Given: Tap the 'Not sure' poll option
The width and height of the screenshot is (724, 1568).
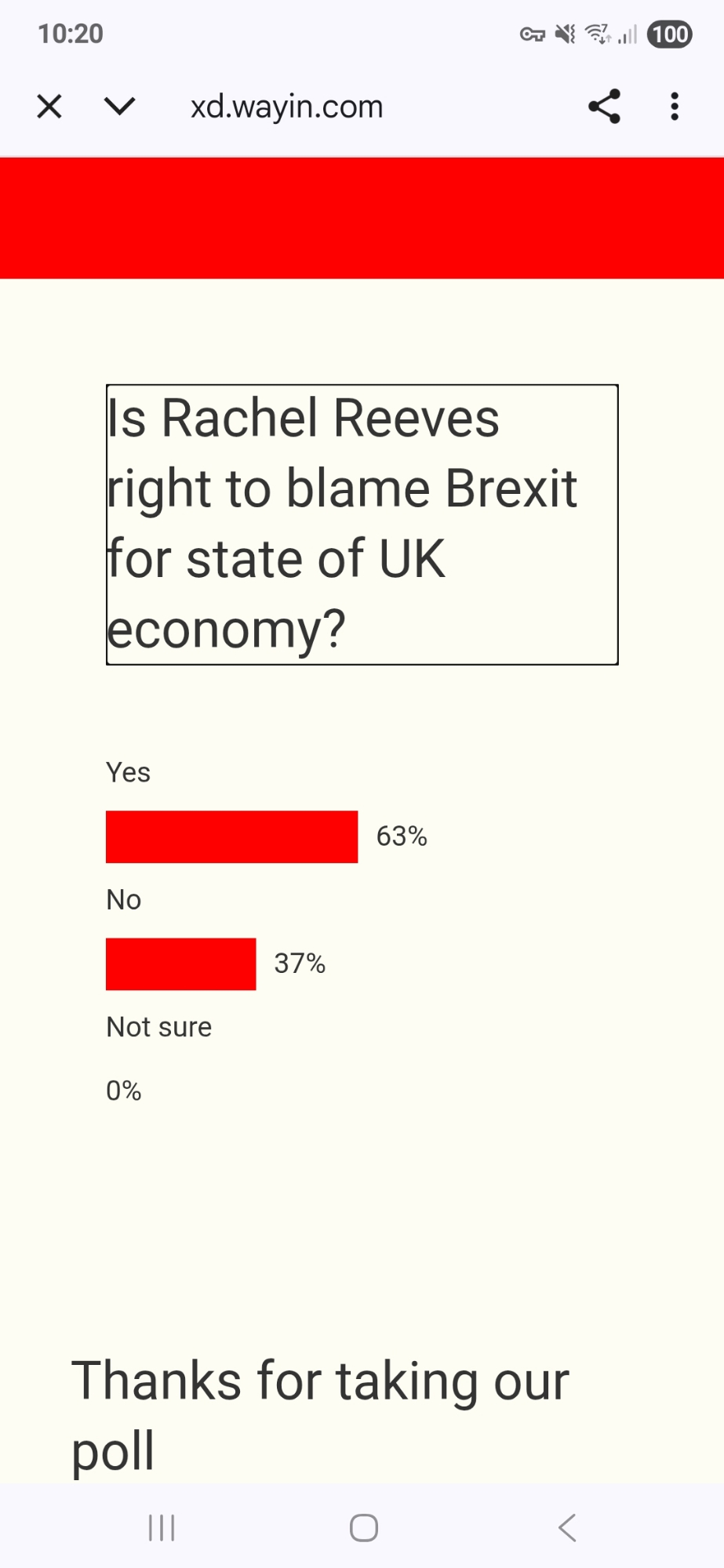Looking at the screenshot, I should [x=159, y=1027].
